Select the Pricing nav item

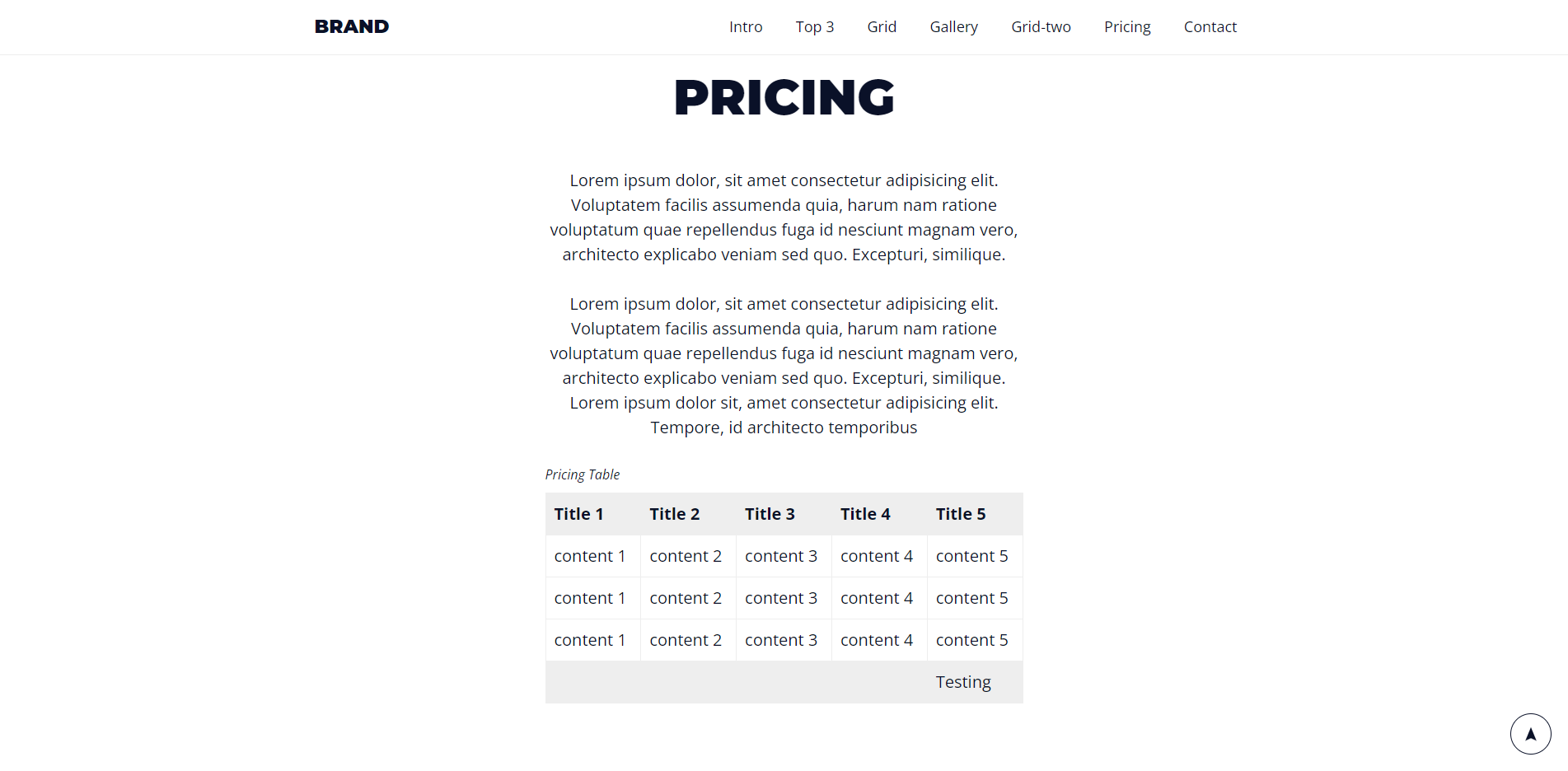click(x=1126, y=26)
